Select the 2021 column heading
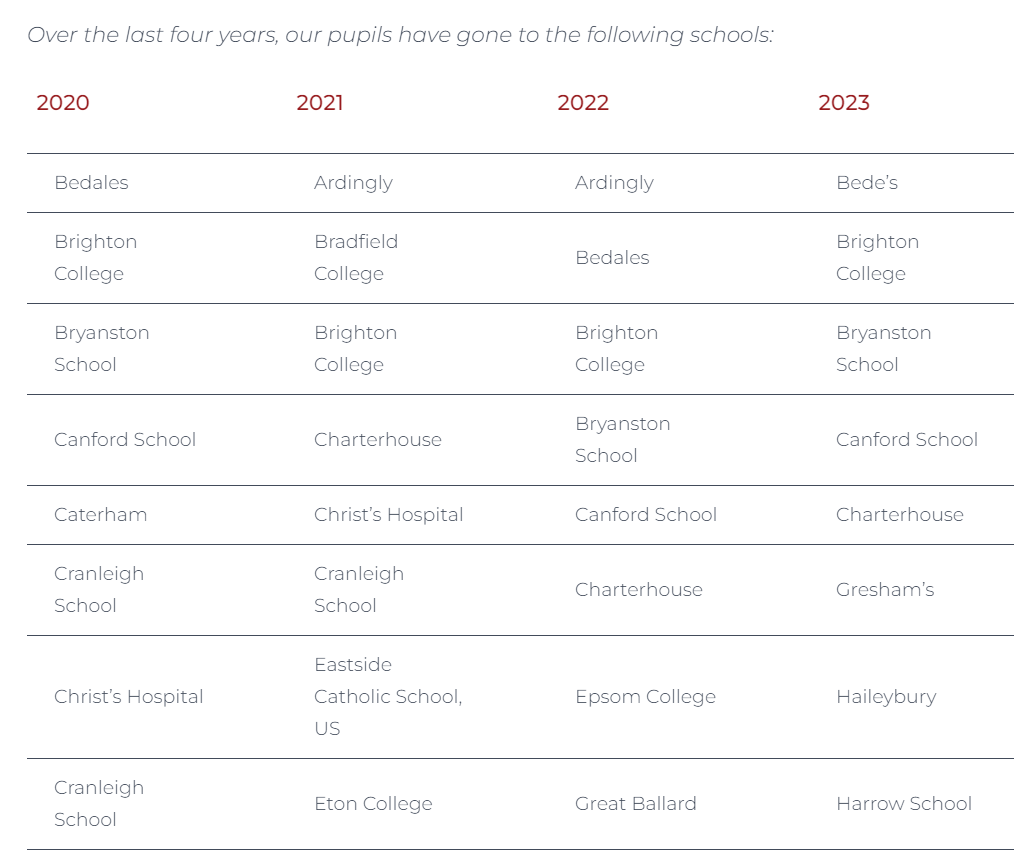Image resolution: width=1014 pixels, height=850 pixels. coord(319,103)
